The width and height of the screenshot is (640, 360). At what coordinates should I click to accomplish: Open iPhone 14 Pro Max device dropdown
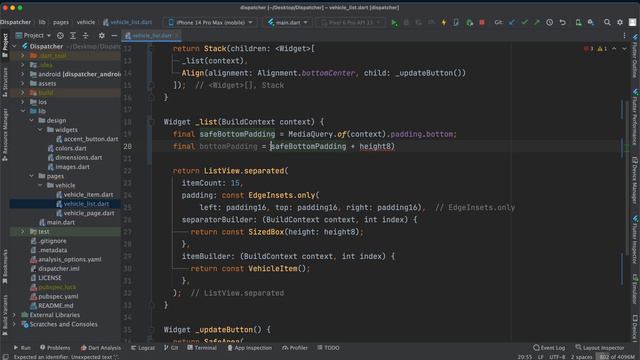coord(211,22)
